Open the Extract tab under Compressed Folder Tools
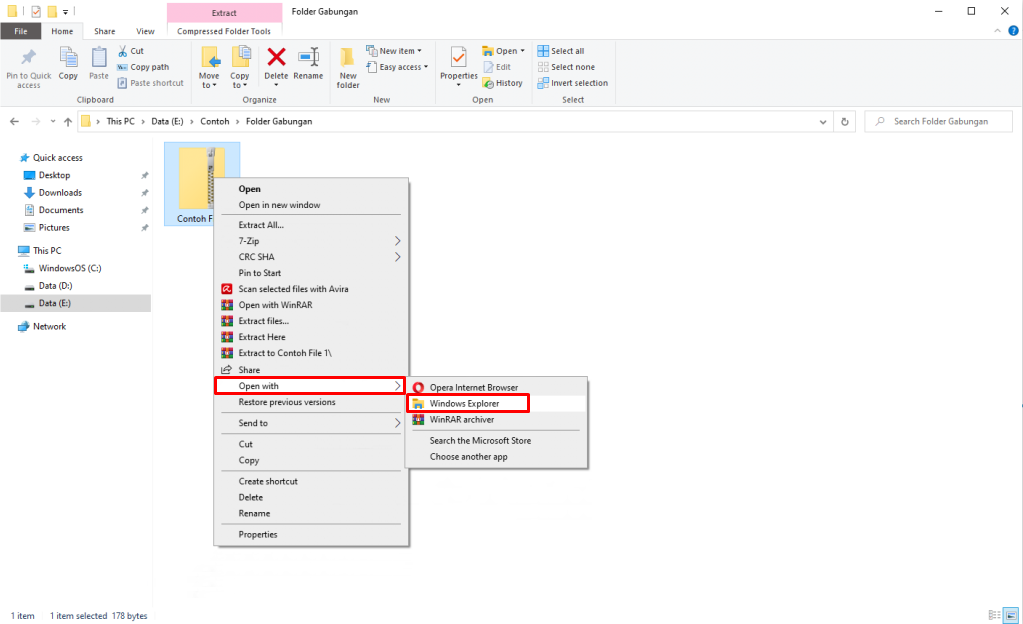Screen dimensions: 1023x624 (x=223, y=12)
